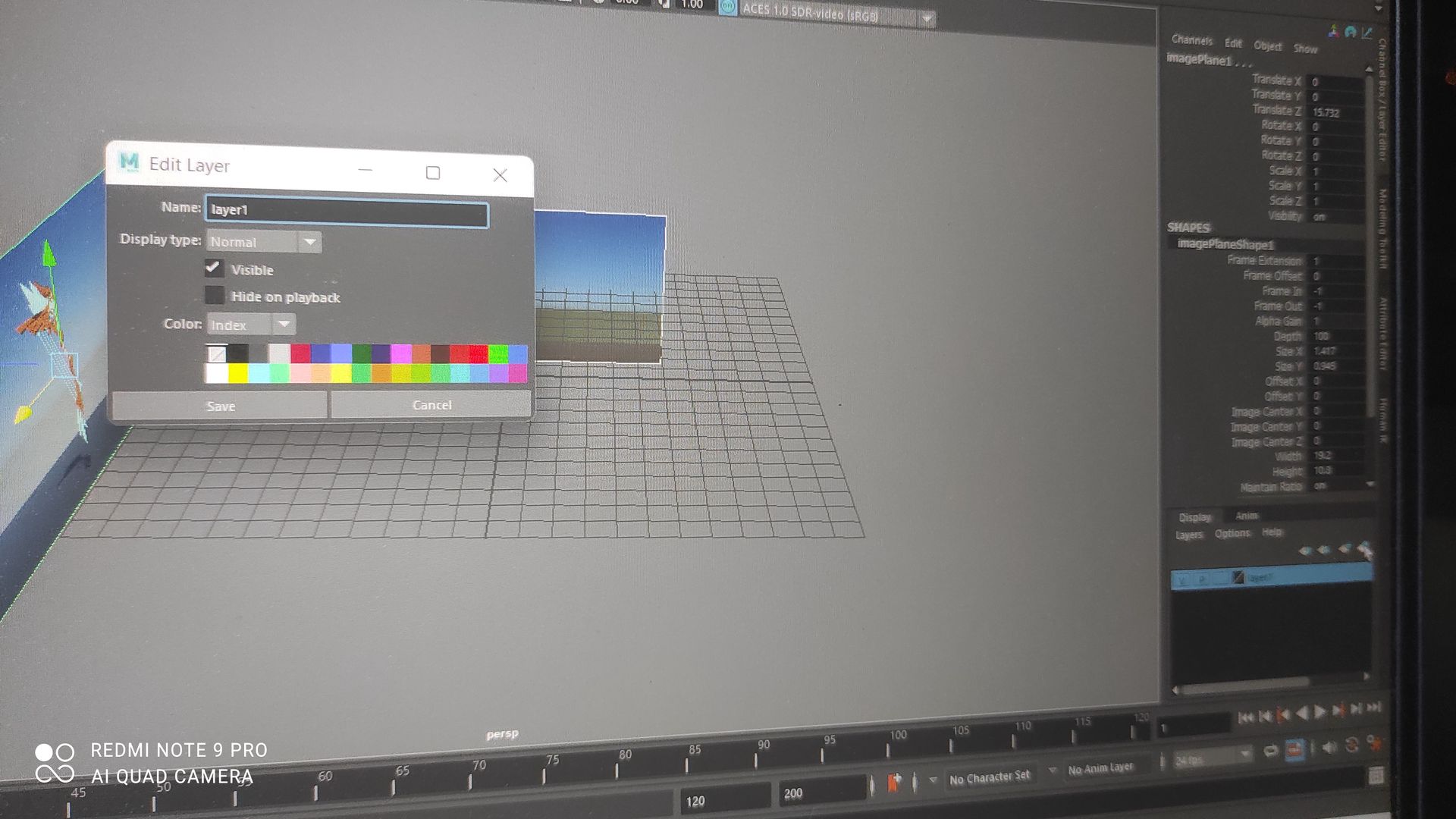Toggle the loop playback icon
The image size is (1456, 819).
click(1271, 752)
